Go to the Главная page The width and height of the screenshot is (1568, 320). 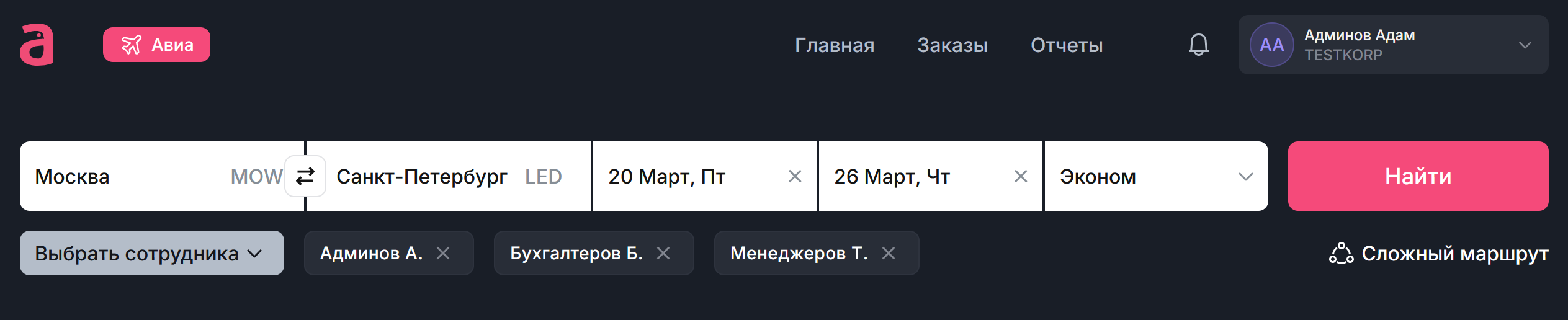(835, 45)
